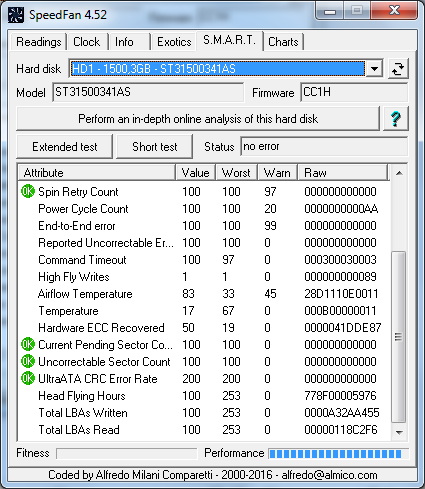Screen dimensions: 425x489
Task: Switch to the Charts tab
Action: coord(283,42)
